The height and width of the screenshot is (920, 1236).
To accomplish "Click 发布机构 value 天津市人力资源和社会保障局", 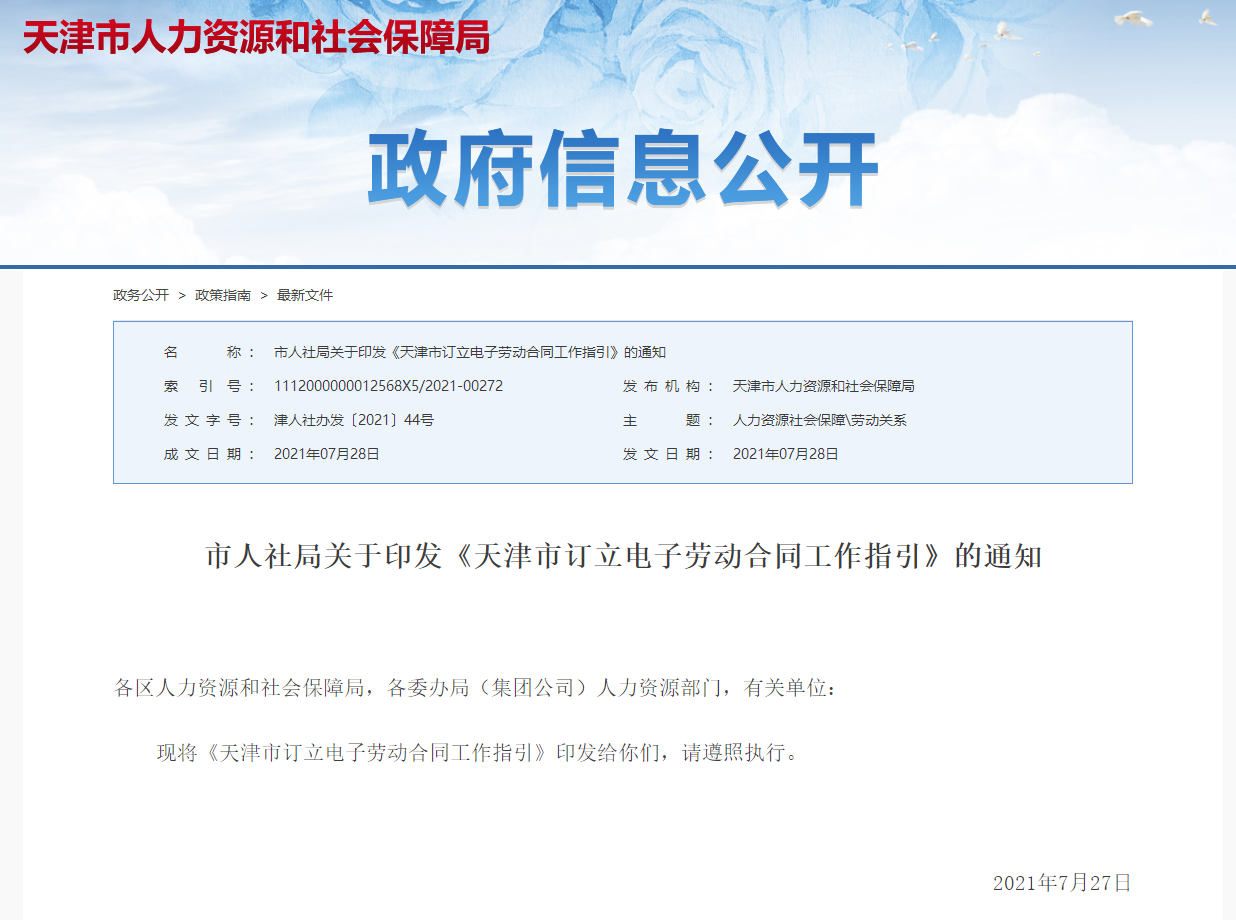I will [x=823, y=386].
